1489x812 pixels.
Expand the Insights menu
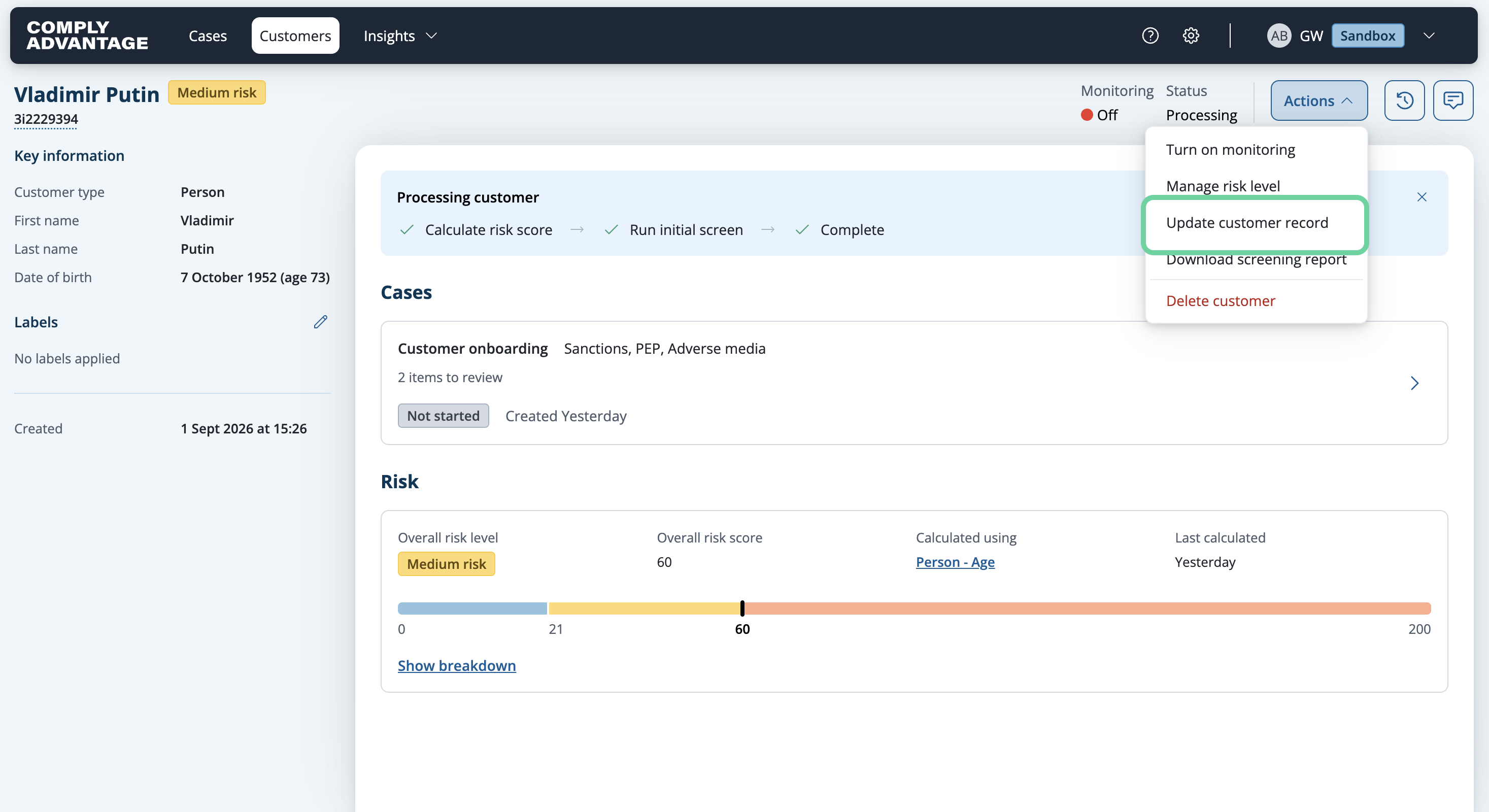click(400, 36)
